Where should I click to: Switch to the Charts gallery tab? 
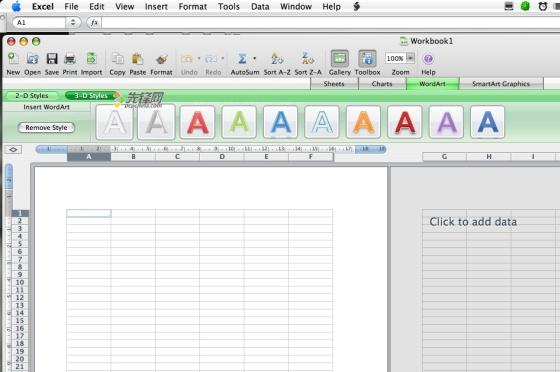[x=382, y=84]
